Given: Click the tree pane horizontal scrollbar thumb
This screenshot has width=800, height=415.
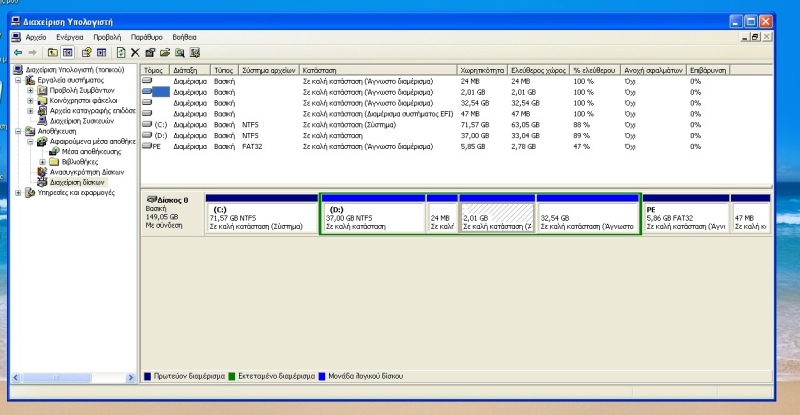Looking at the screenshot, I should pos(57,378).
